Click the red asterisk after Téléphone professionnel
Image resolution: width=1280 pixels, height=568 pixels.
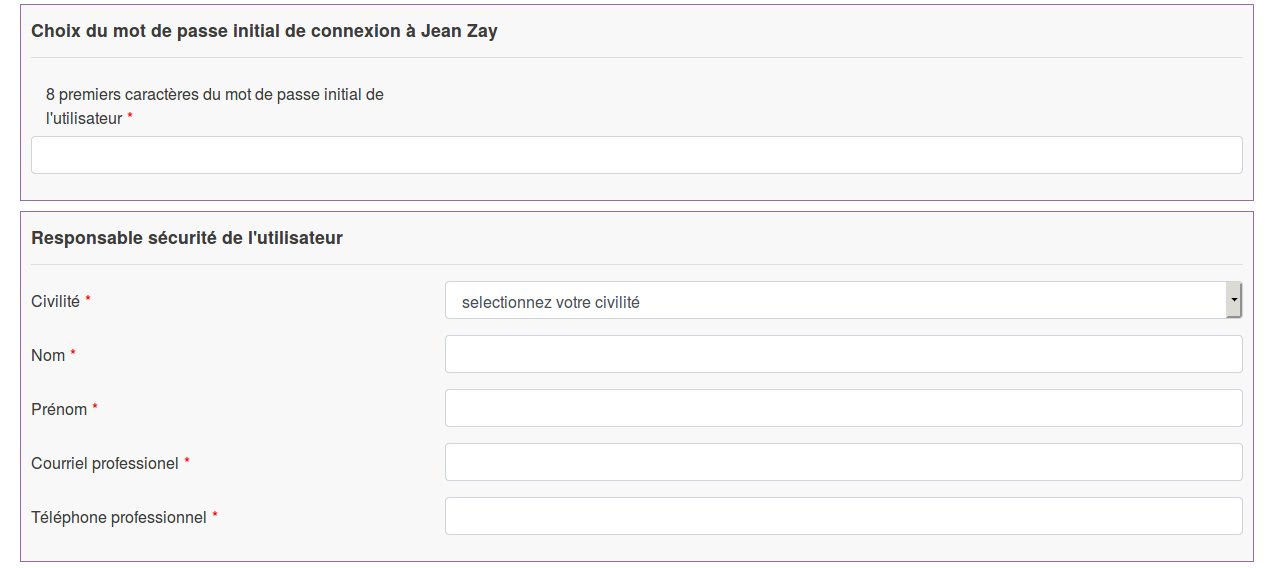[215, 516]
